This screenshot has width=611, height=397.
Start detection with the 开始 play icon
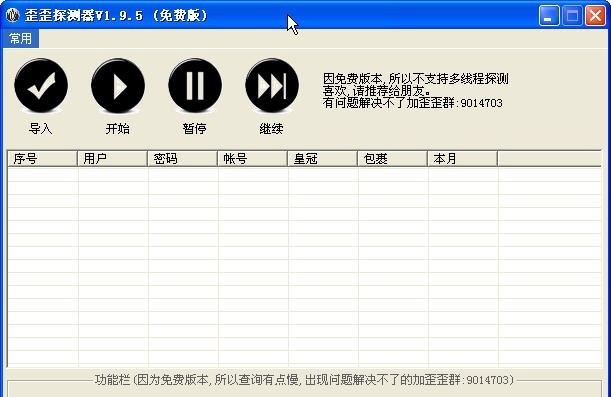pyautogui.click(x=118, y=86)
